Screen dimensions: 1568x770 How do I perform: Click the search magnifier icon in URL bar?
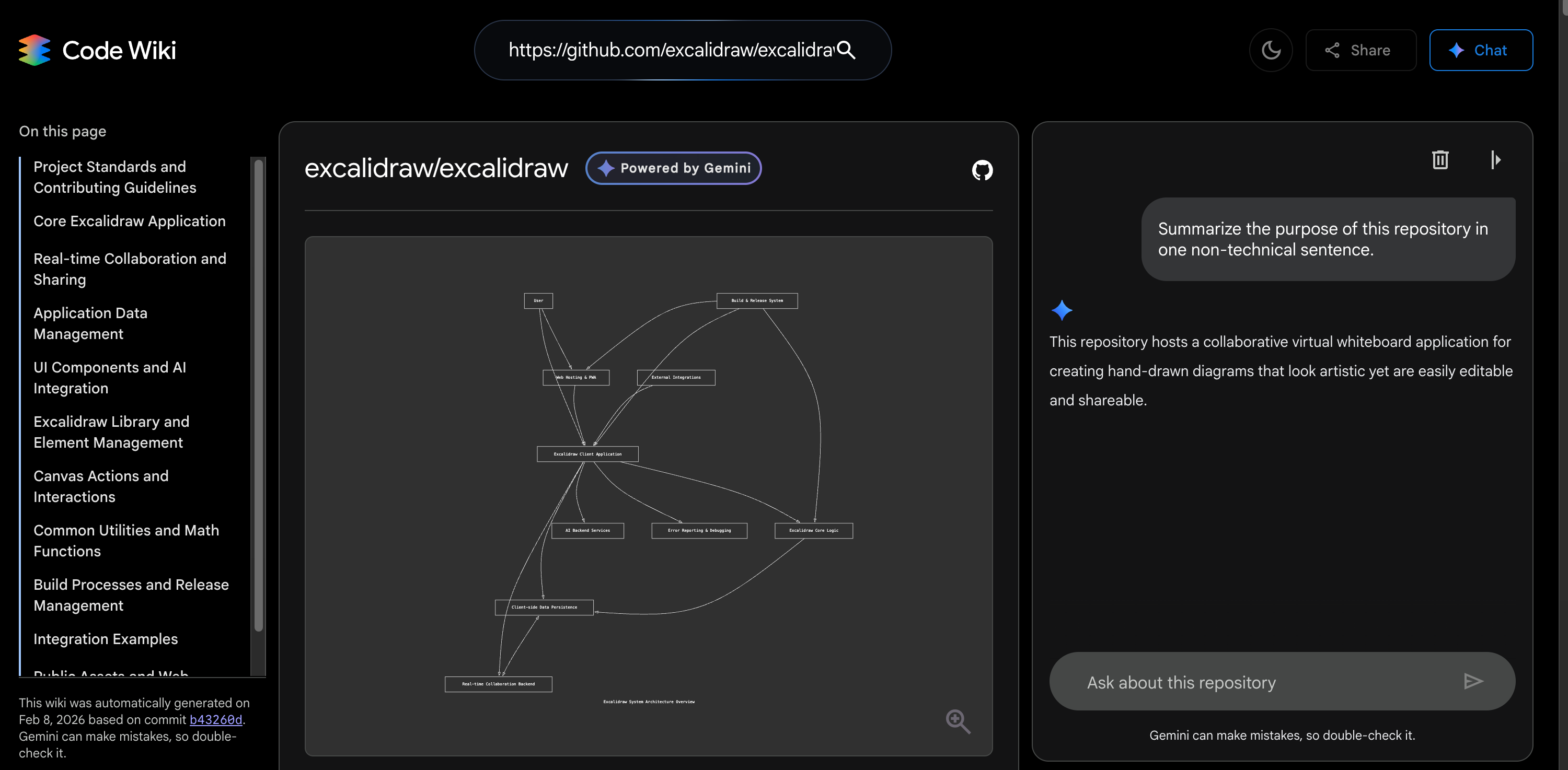click(846, 50)
